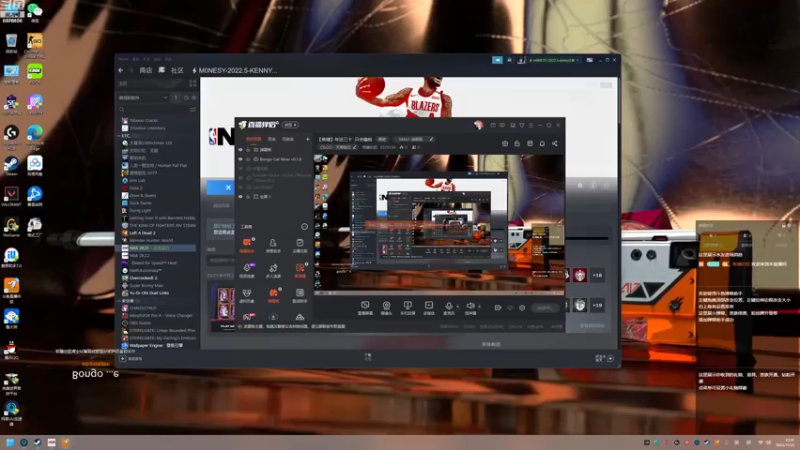This screenshot has width=800, height=450.
Task: Open streaming settings gear near start button
Action: point(522,308)
